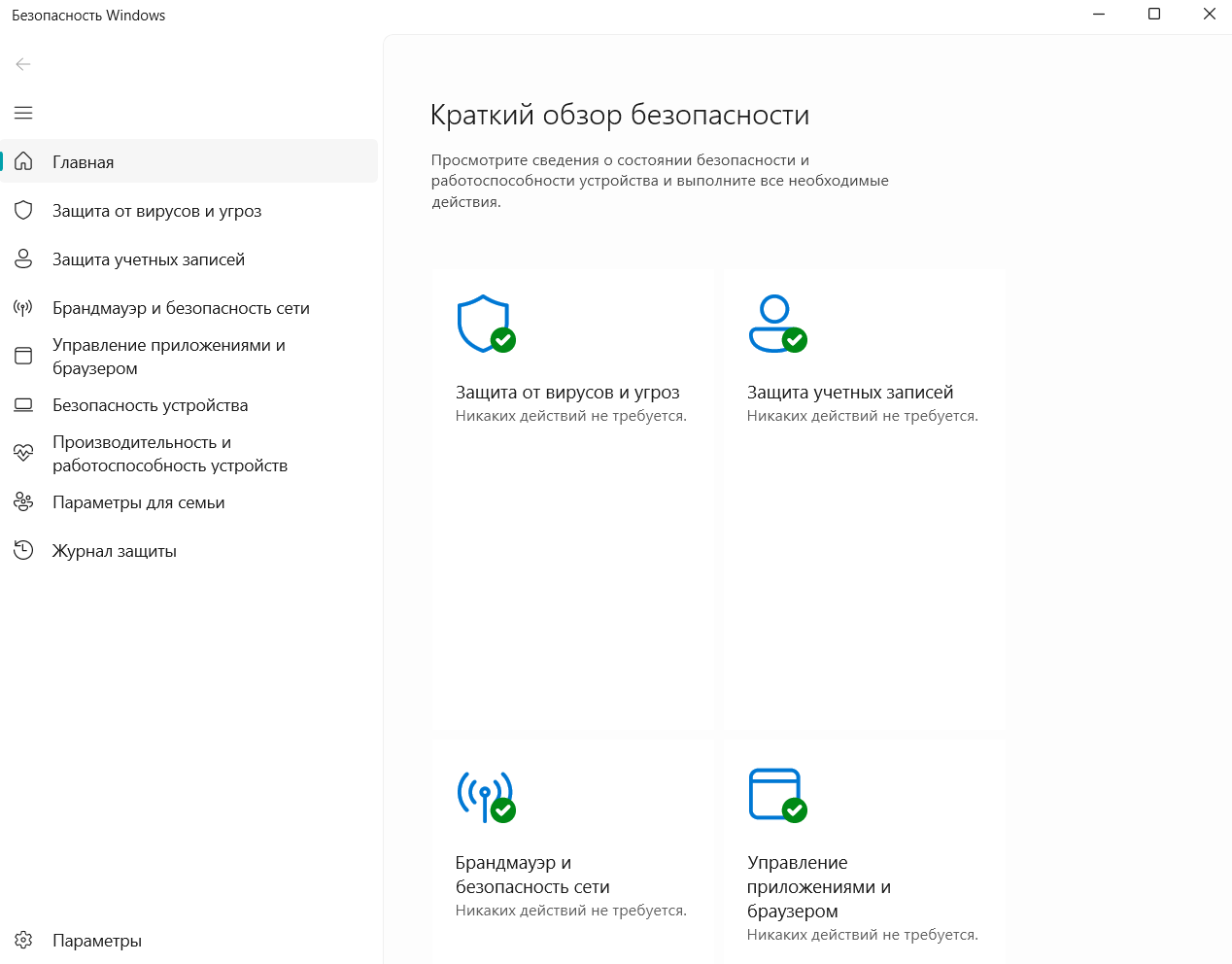The image size is (1232, 964).
Task: Open Производительность и работоспособность устройств in the sidebar
Action: [189, 453]
